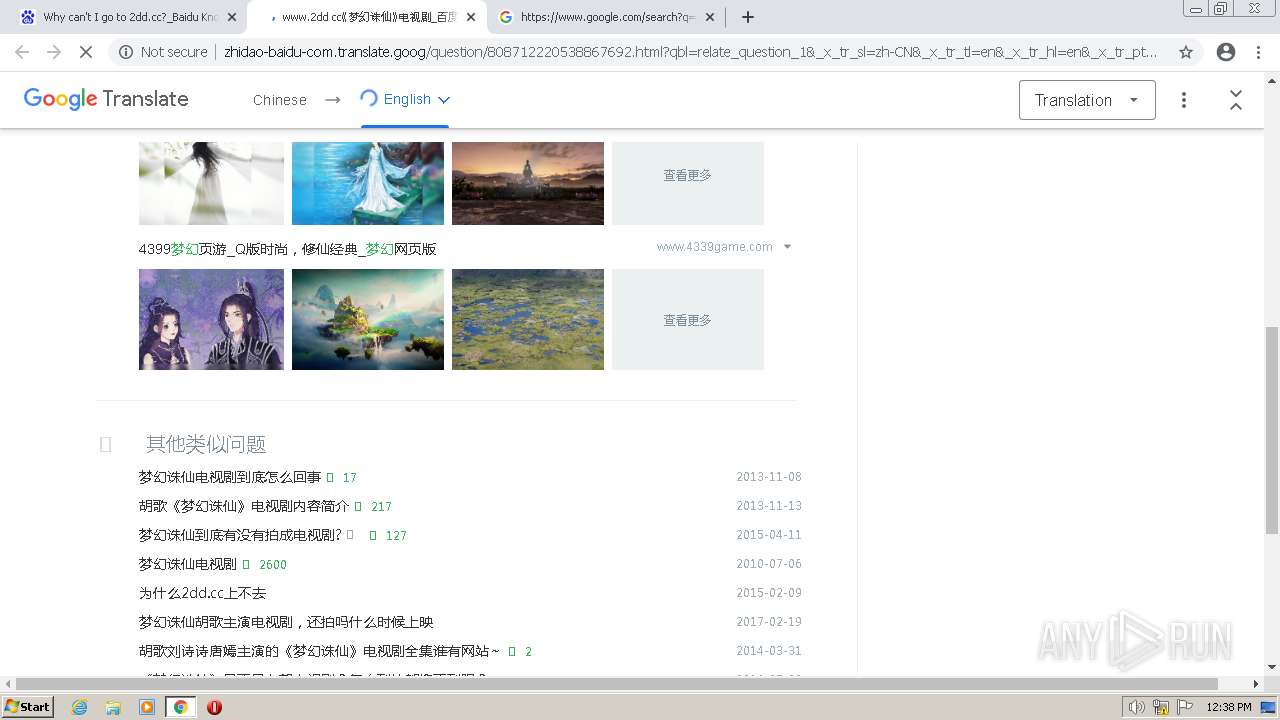Image resolution: width=1280 pixels, height=720 pixels.
Task: Open question 梦幻诛仙电视剧 with 2600 likes
Action: [x=188, y=564]
